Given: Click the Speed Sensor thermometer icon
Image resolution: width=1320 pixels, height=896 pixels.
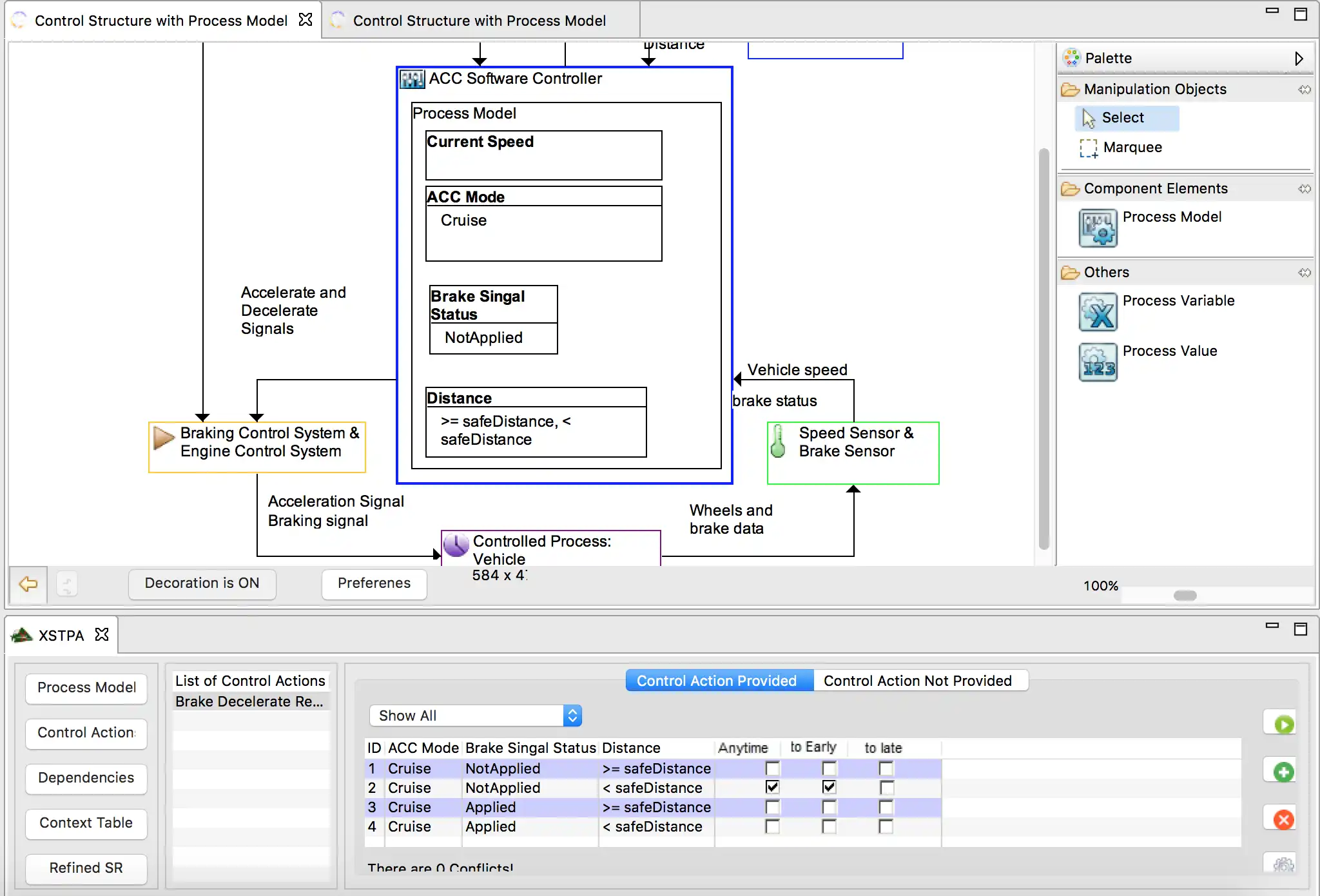Looking at the screenshot, I should point(778,442).
